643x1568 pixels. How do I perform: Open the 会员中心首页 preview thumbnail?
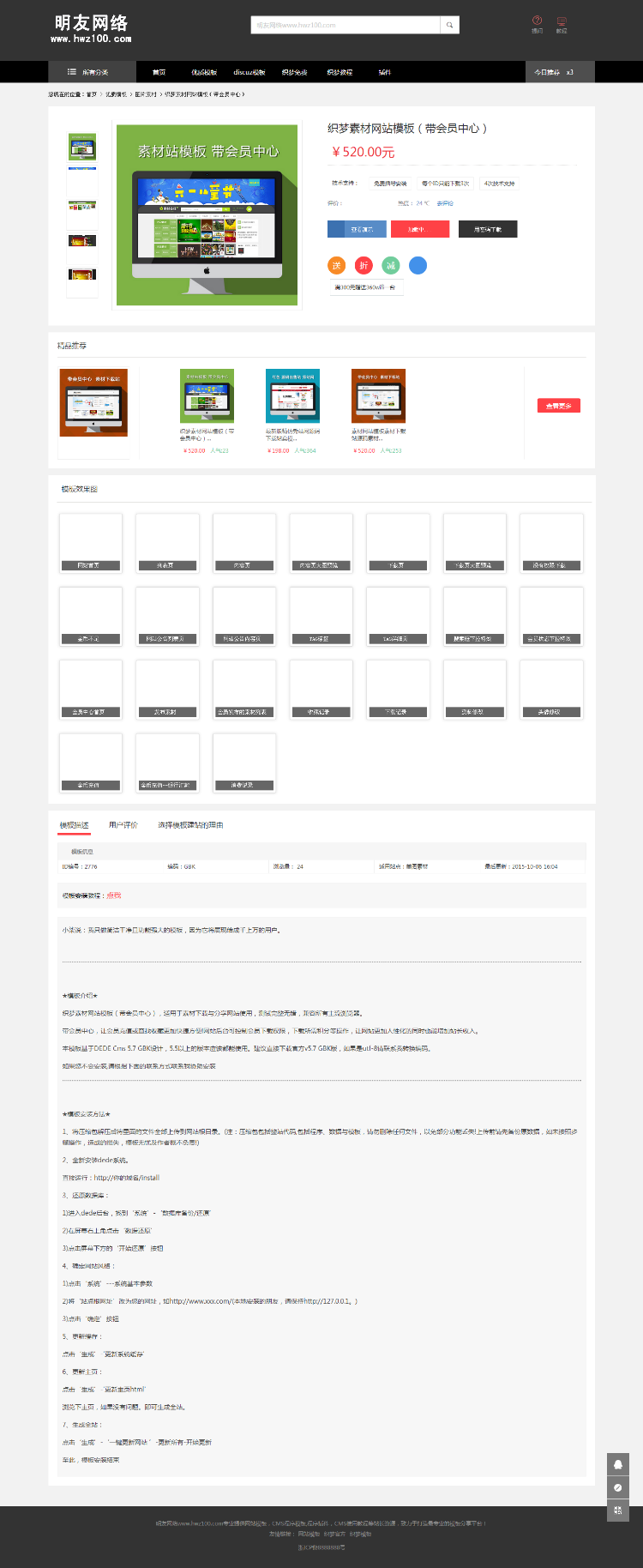tap(91, 689)
